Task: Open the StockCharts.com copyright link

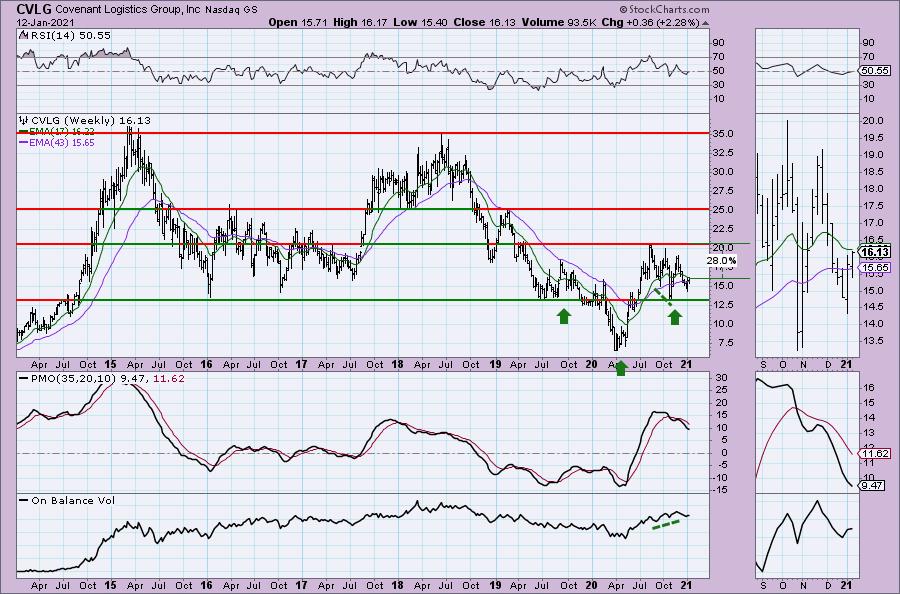Action: pyautogui.click(x=664, y=9)
